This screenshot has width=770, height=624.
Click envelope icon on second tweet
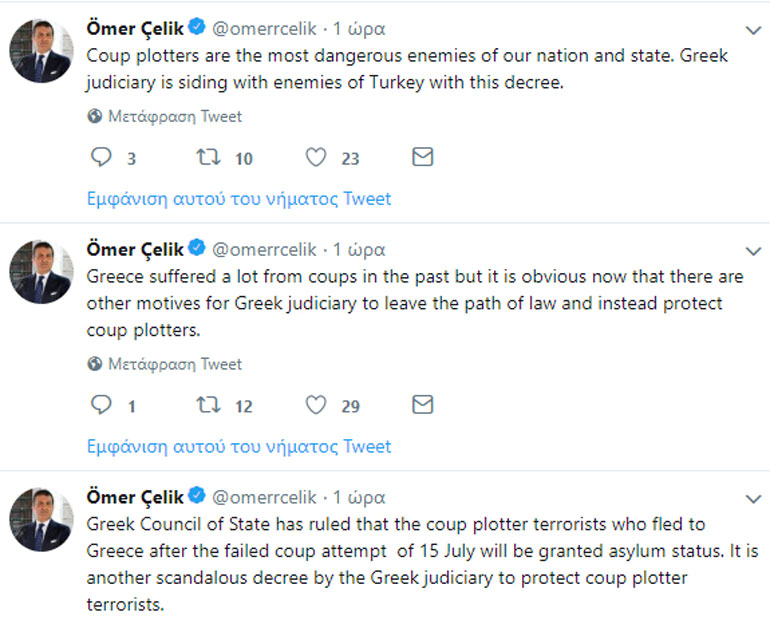tap(423, 404)
